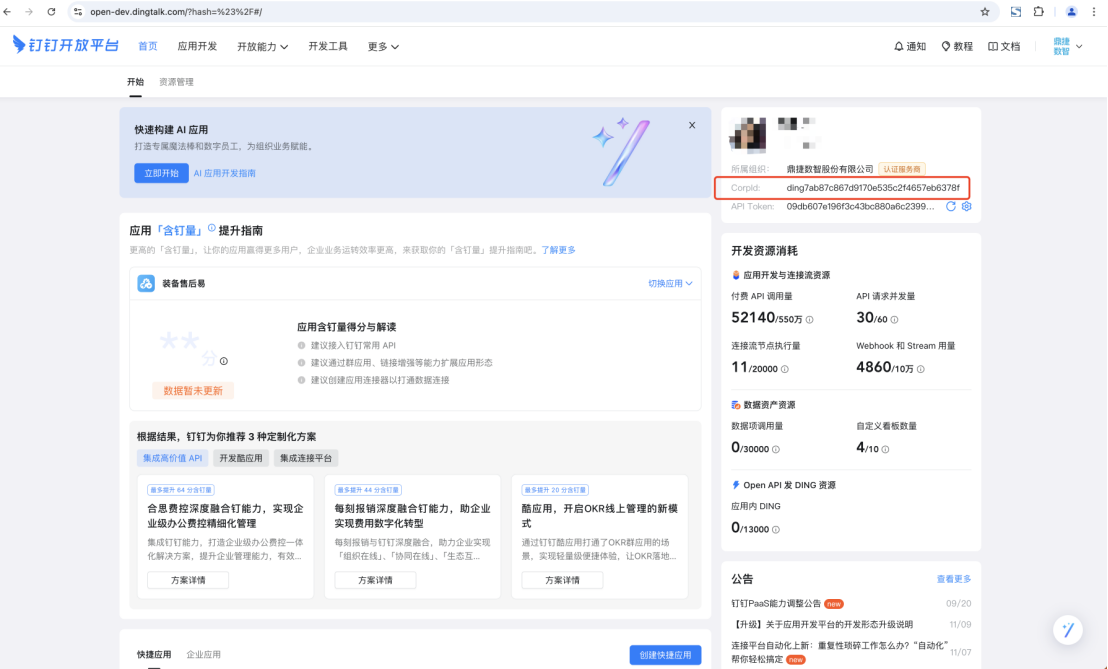Open the floating AI assistant wand button
The width and height of the screenshot is (1108, 669).
pyautogui.click(x=1068, y=629)
